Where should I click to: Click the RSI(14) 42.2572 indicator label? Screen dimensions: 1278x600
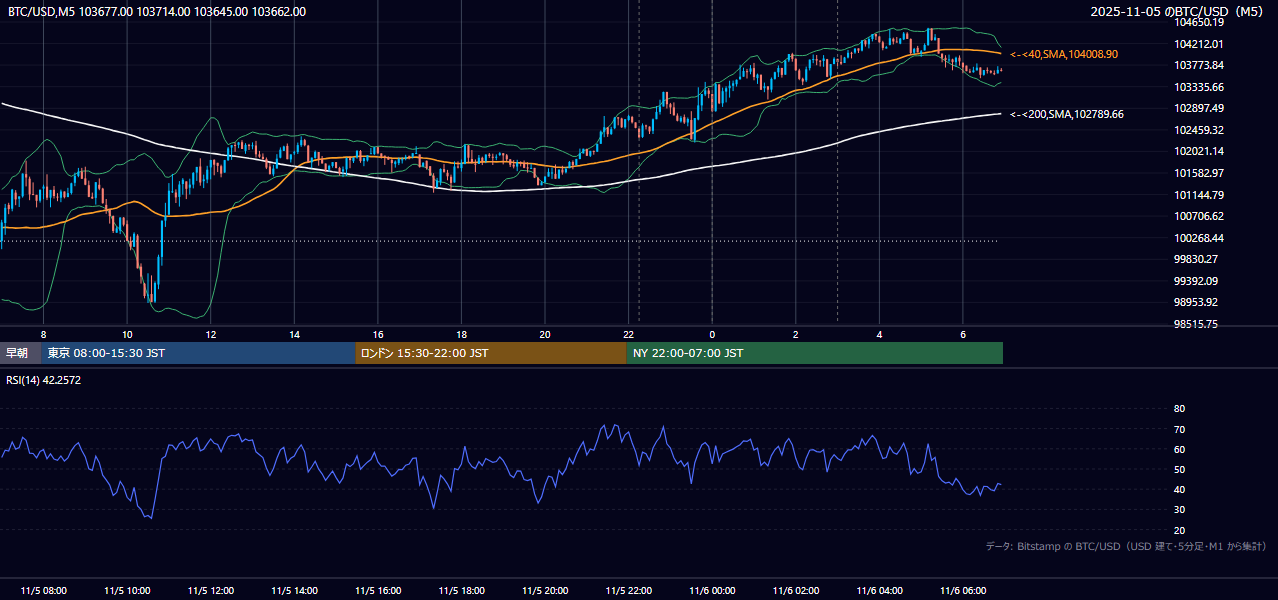point(44,380)
